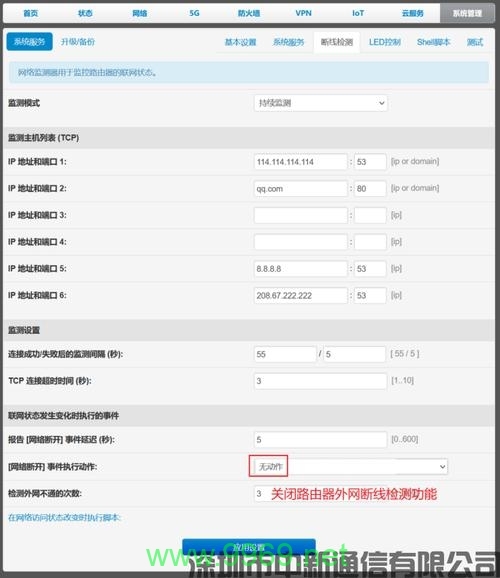Open the 升级/备份 section link

[x=78, y=42]
